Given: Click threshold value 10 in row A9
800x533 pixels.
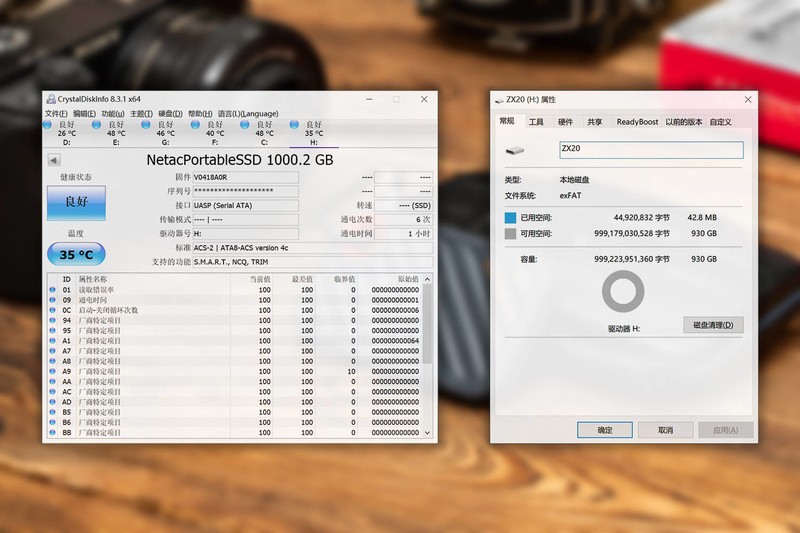Looking at the screenshot, I should click(352, 371).
